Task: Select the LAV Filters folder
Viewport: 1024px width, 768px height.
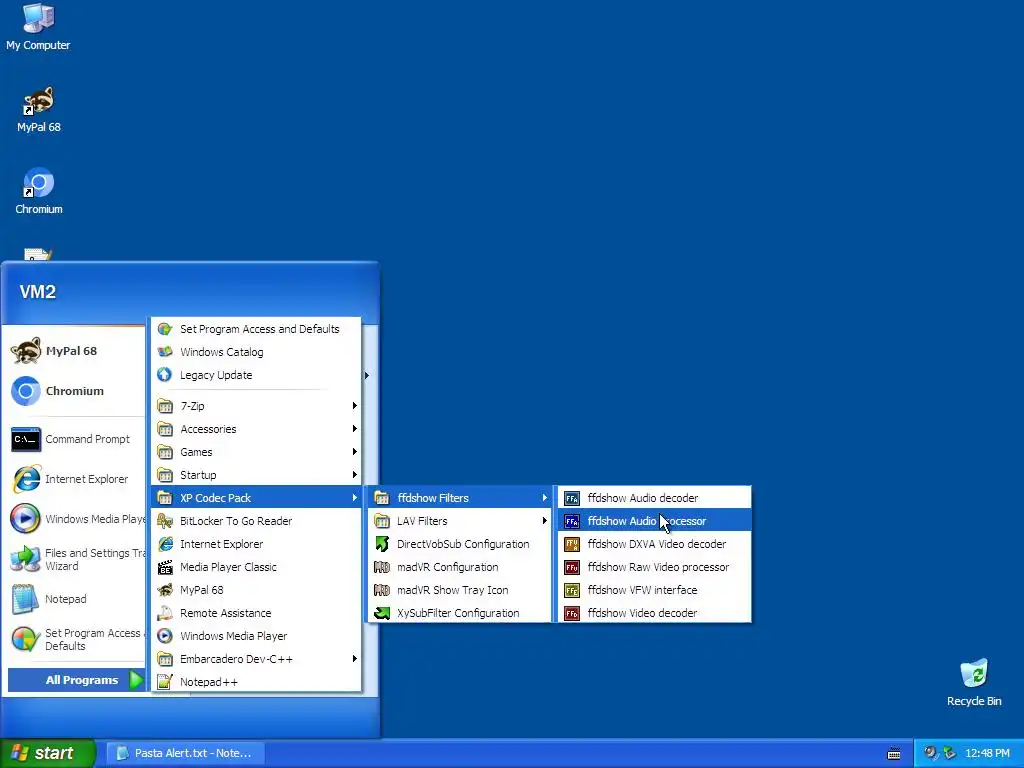Action: click(x=460, y=520)
